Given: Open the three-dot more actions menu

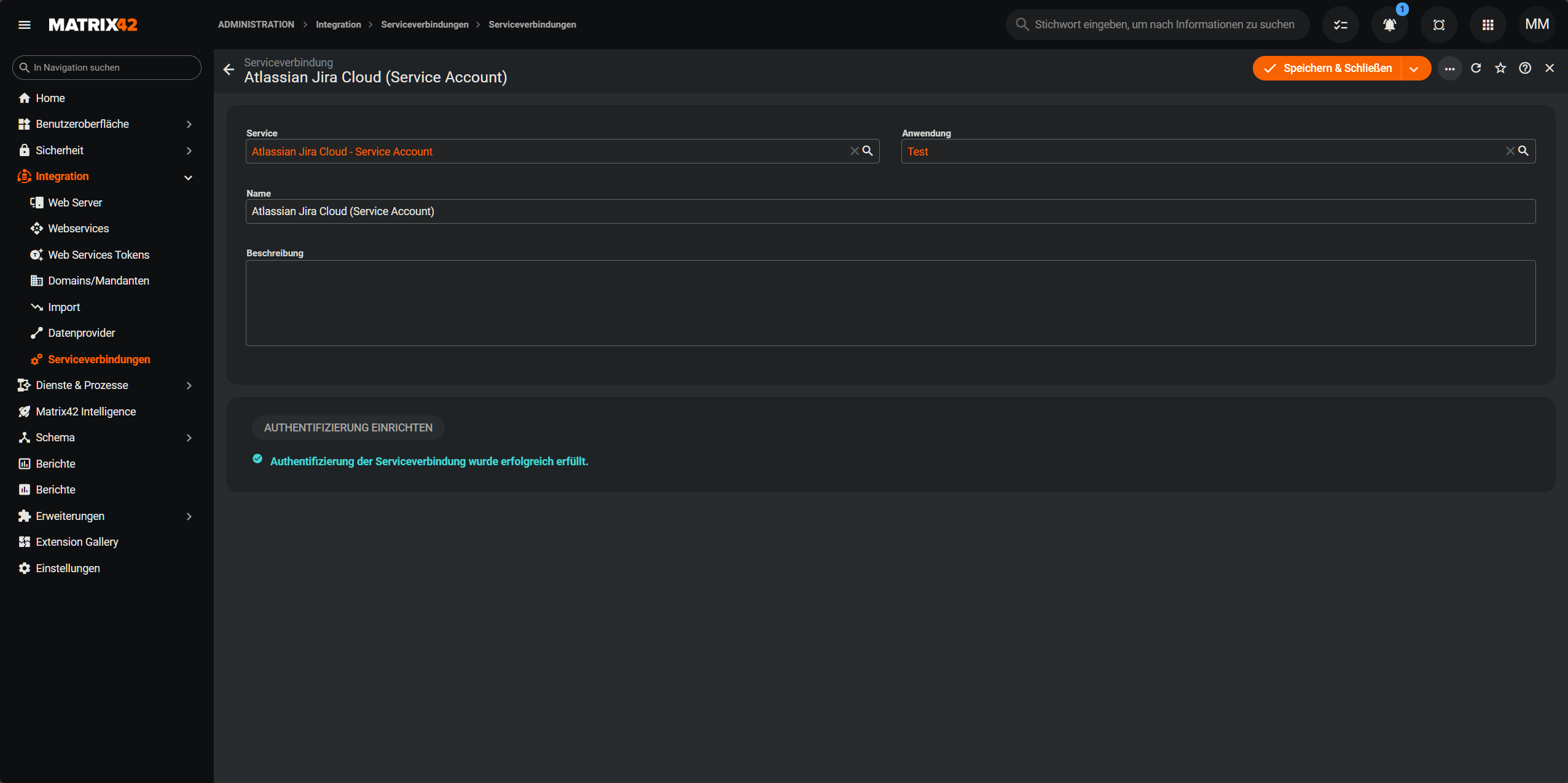Looking at the screenshot, I should click(x=1449, y=69).
